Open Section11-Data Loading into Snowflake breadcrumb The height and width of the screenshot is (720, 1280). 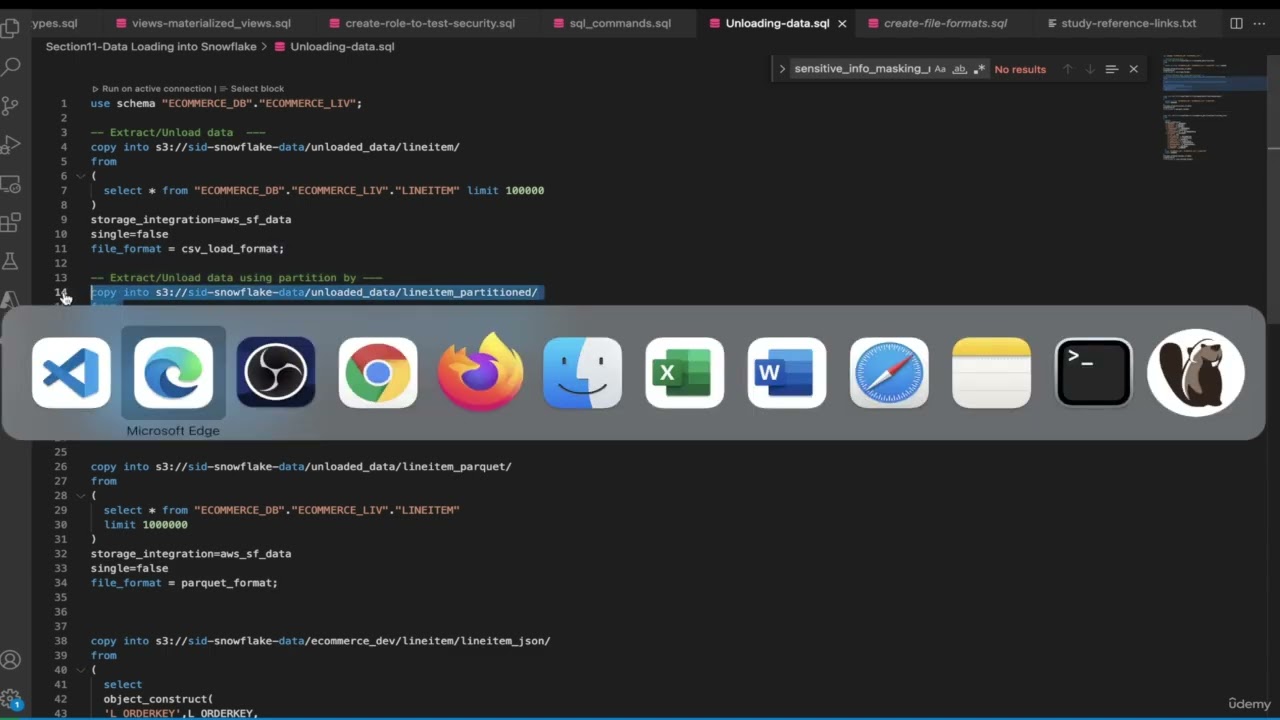pos(151,47)
